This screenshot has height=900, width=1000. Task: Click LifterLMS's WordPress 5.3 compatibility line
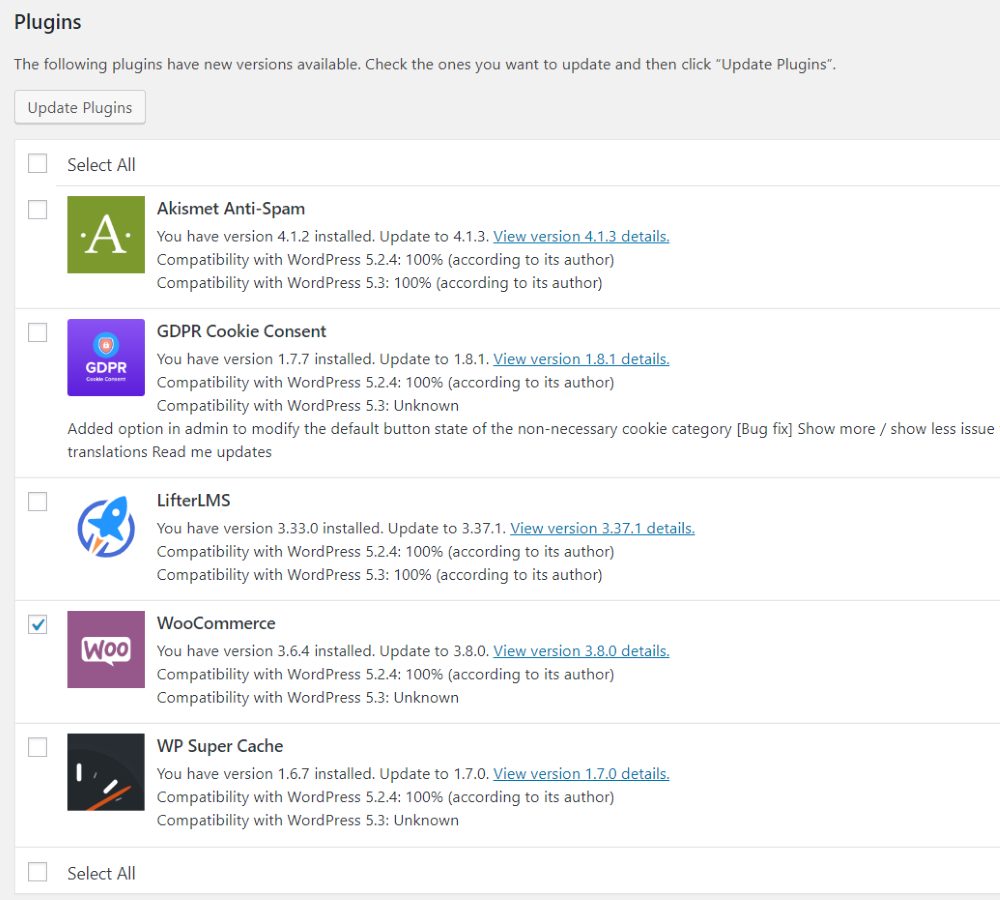(379, 575)
